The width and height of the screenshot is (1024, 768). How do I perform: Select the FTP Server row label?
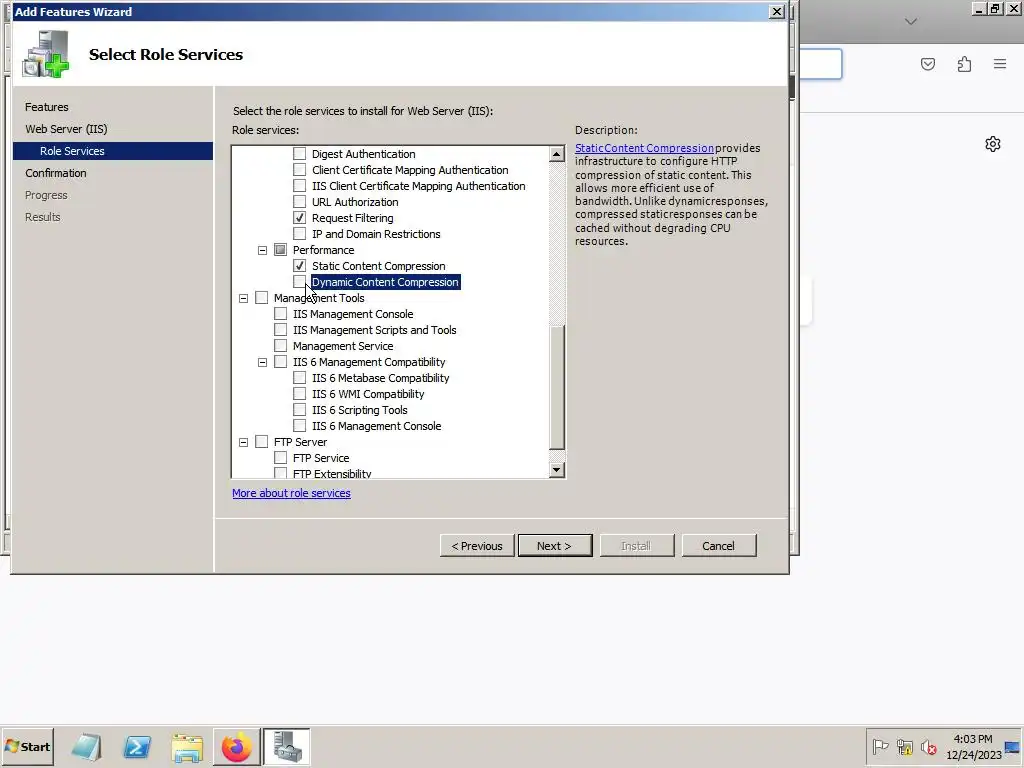pyautogui.click(x=300, y=442)
